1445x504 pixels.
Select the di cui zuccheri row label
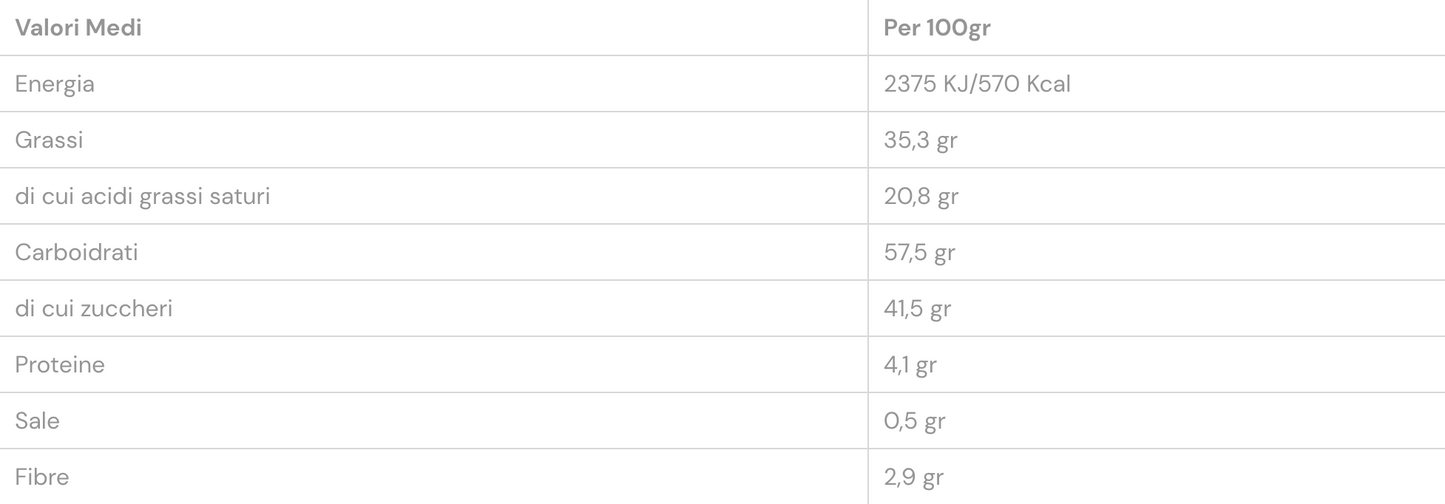[x=94, y=308]
